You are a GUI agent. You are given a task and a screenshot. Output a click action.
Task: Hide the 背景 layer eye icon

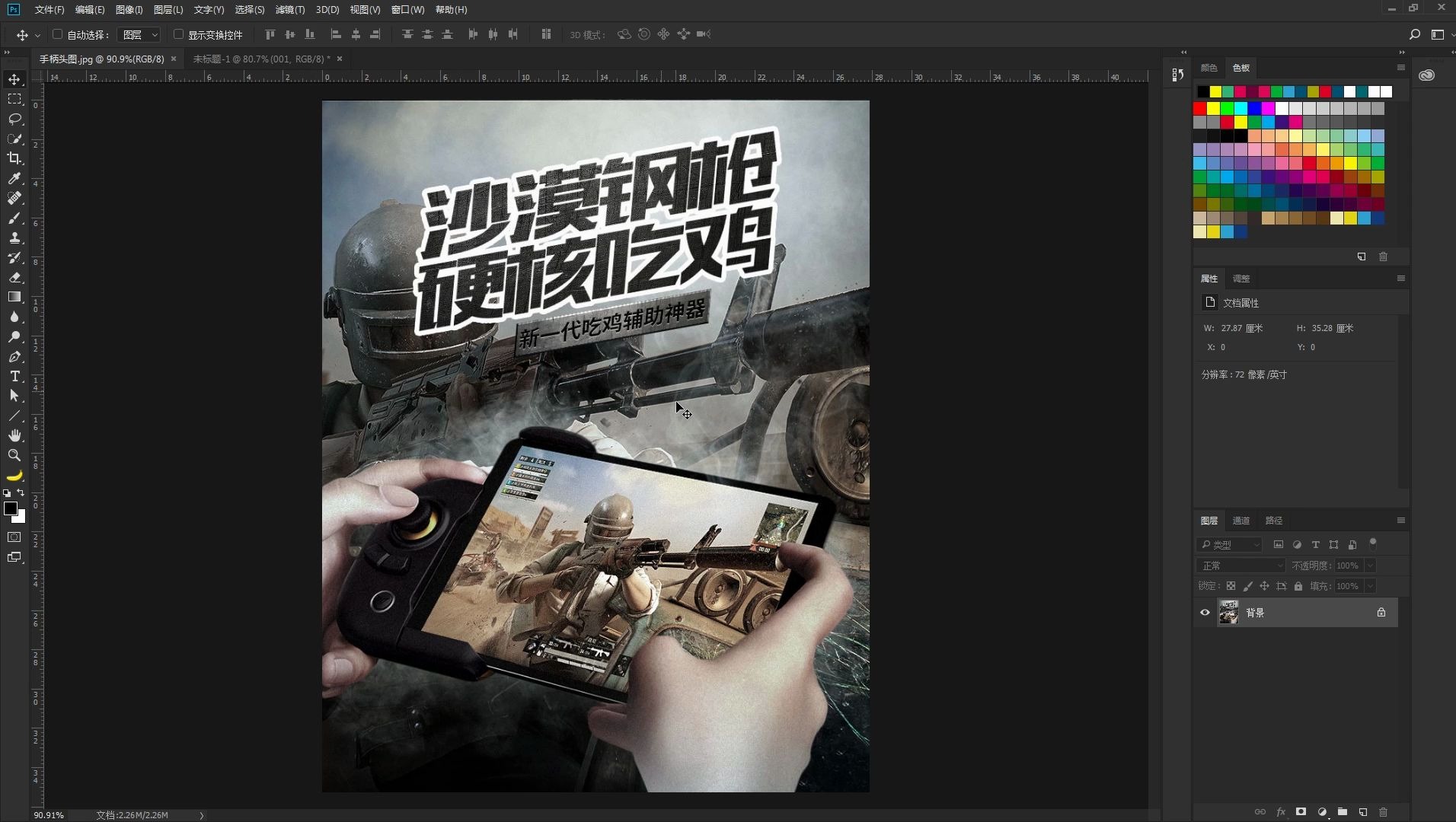1205,613
